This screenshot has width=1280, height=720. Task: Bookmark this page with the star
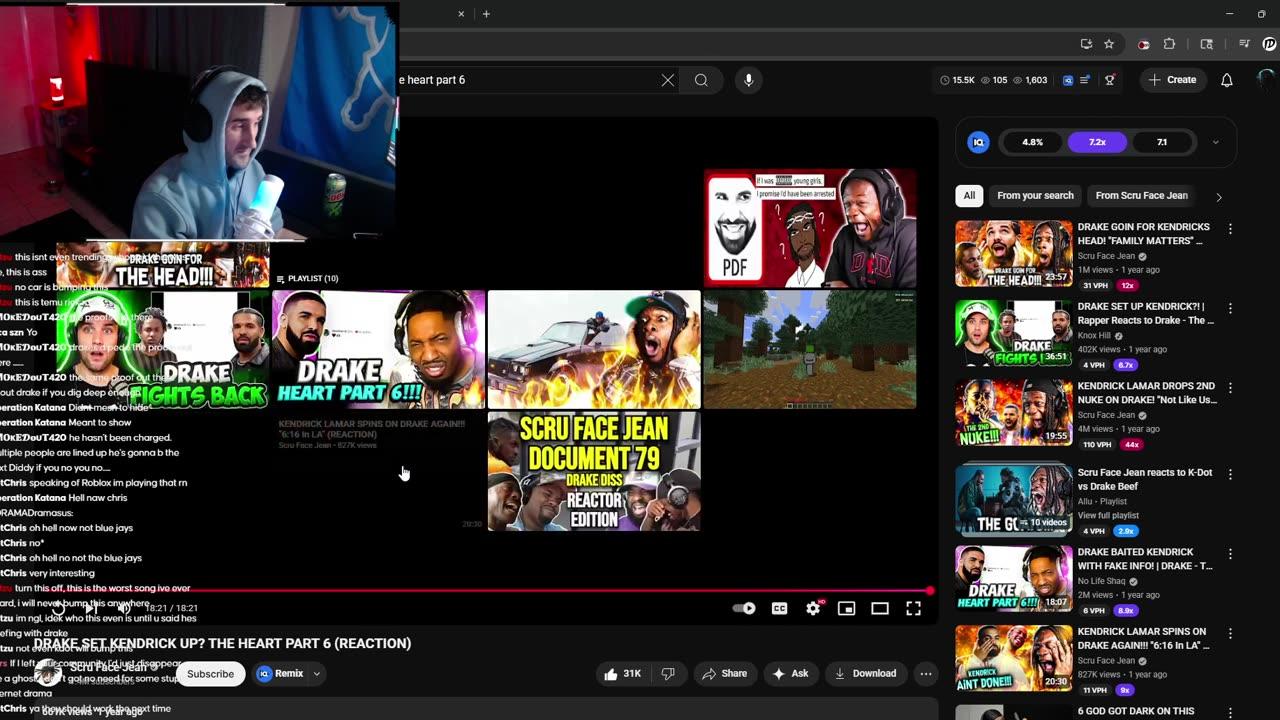(1109, 44)
